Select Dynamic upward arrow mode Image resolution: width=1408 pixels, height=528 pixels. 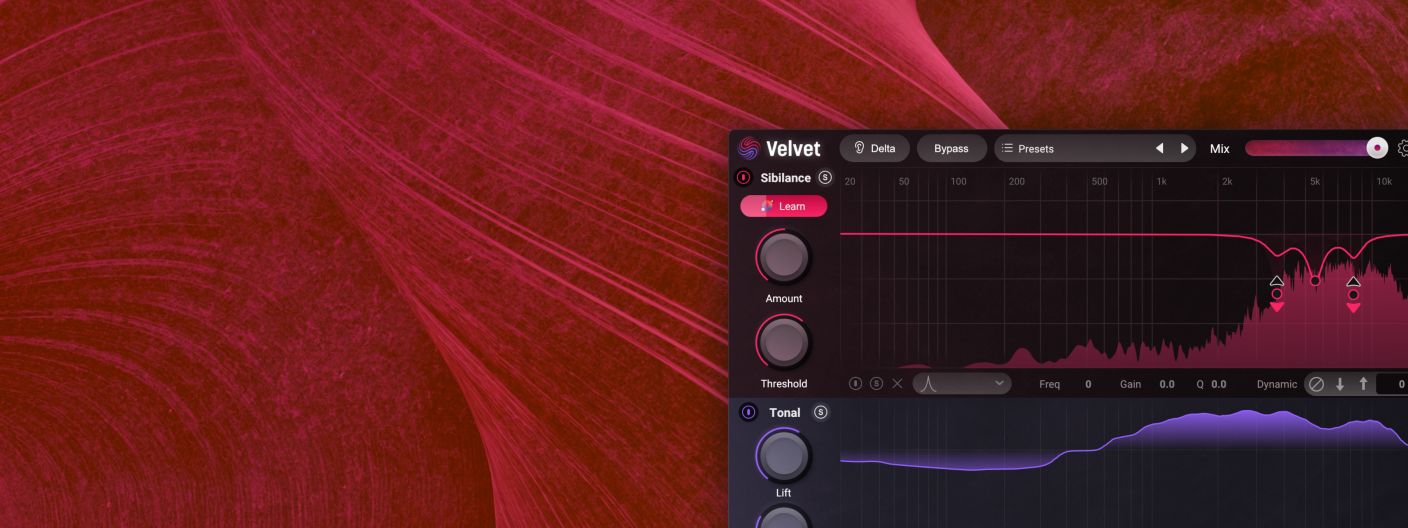(x=1363, y=384)
